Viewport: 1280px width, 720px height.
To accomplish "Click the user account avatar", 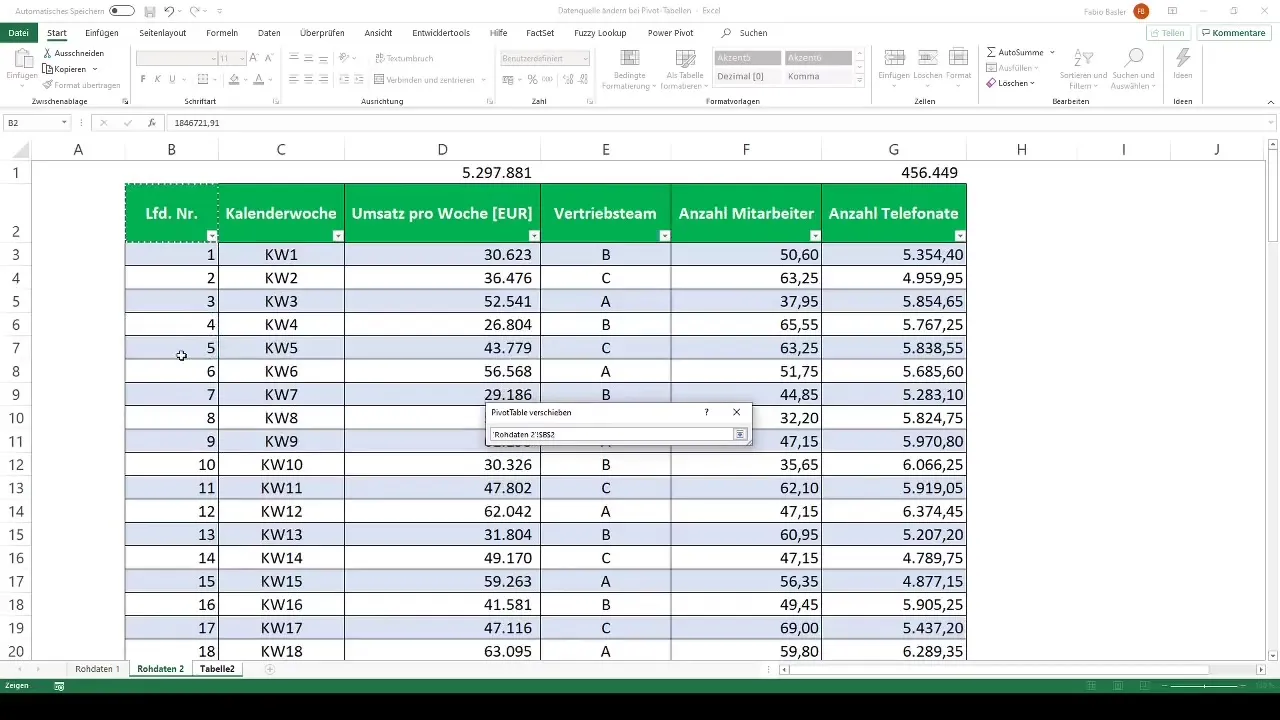I will tap(1141, 11).
